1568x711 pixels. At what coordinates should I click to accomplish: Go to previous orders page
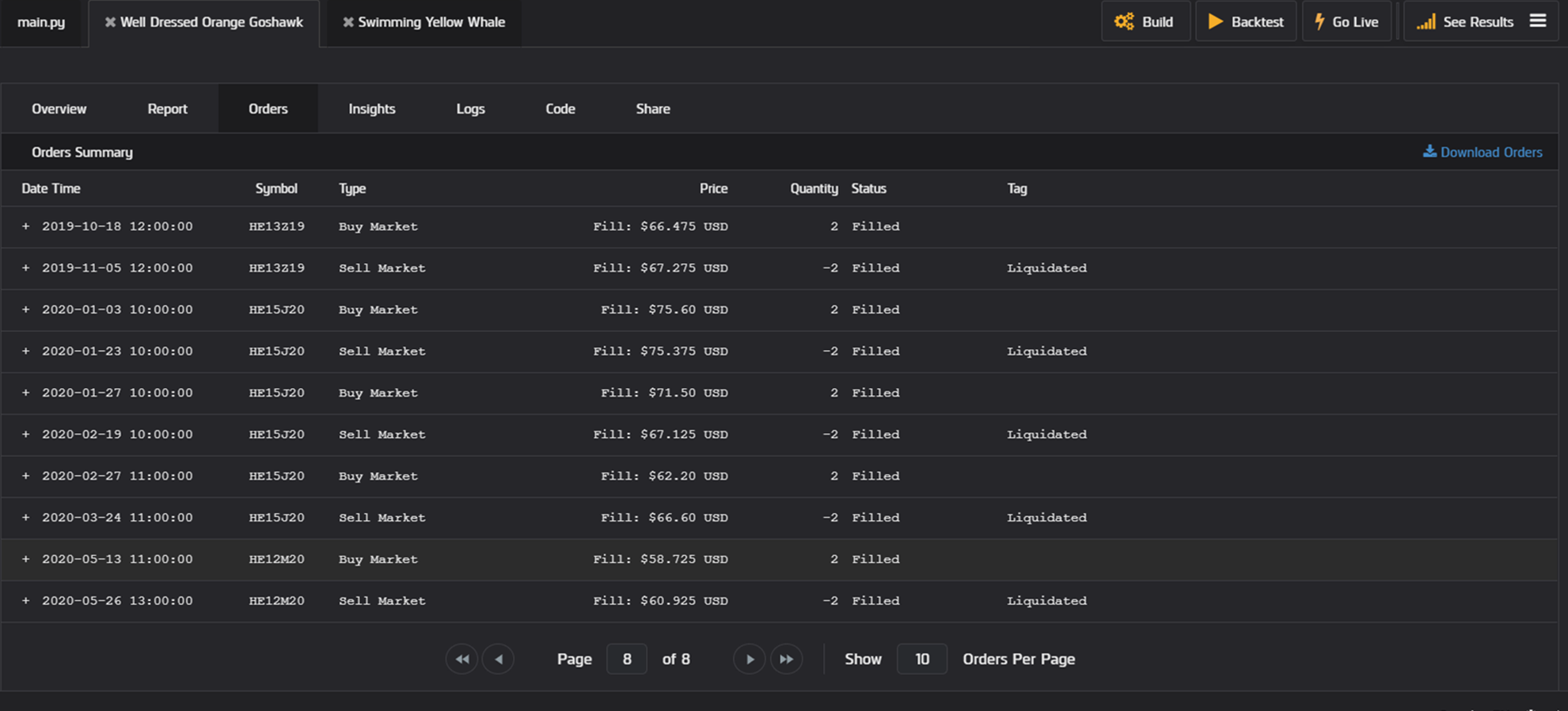click(498, 659)
